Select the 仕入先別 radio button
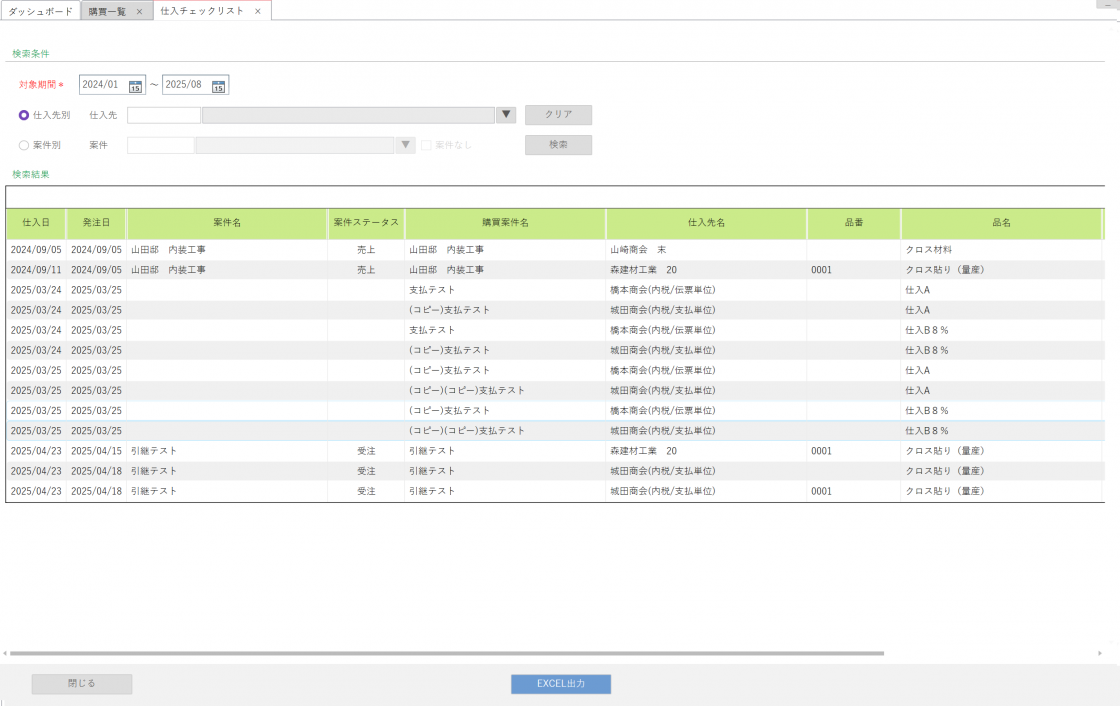 coord(24,115)
